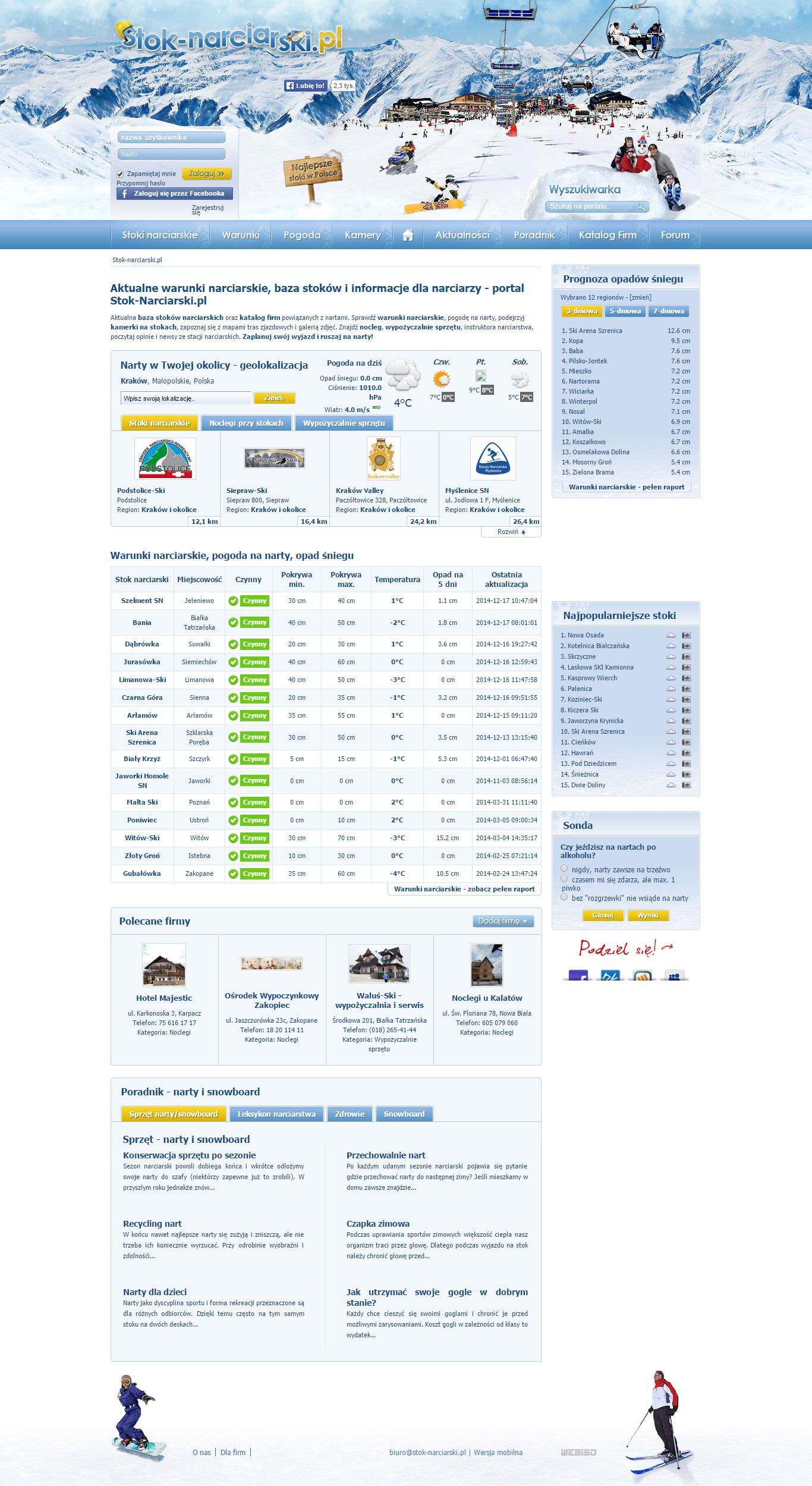Click the Dodaj firmę + button

pyautogui.click(x=503, y=921)
